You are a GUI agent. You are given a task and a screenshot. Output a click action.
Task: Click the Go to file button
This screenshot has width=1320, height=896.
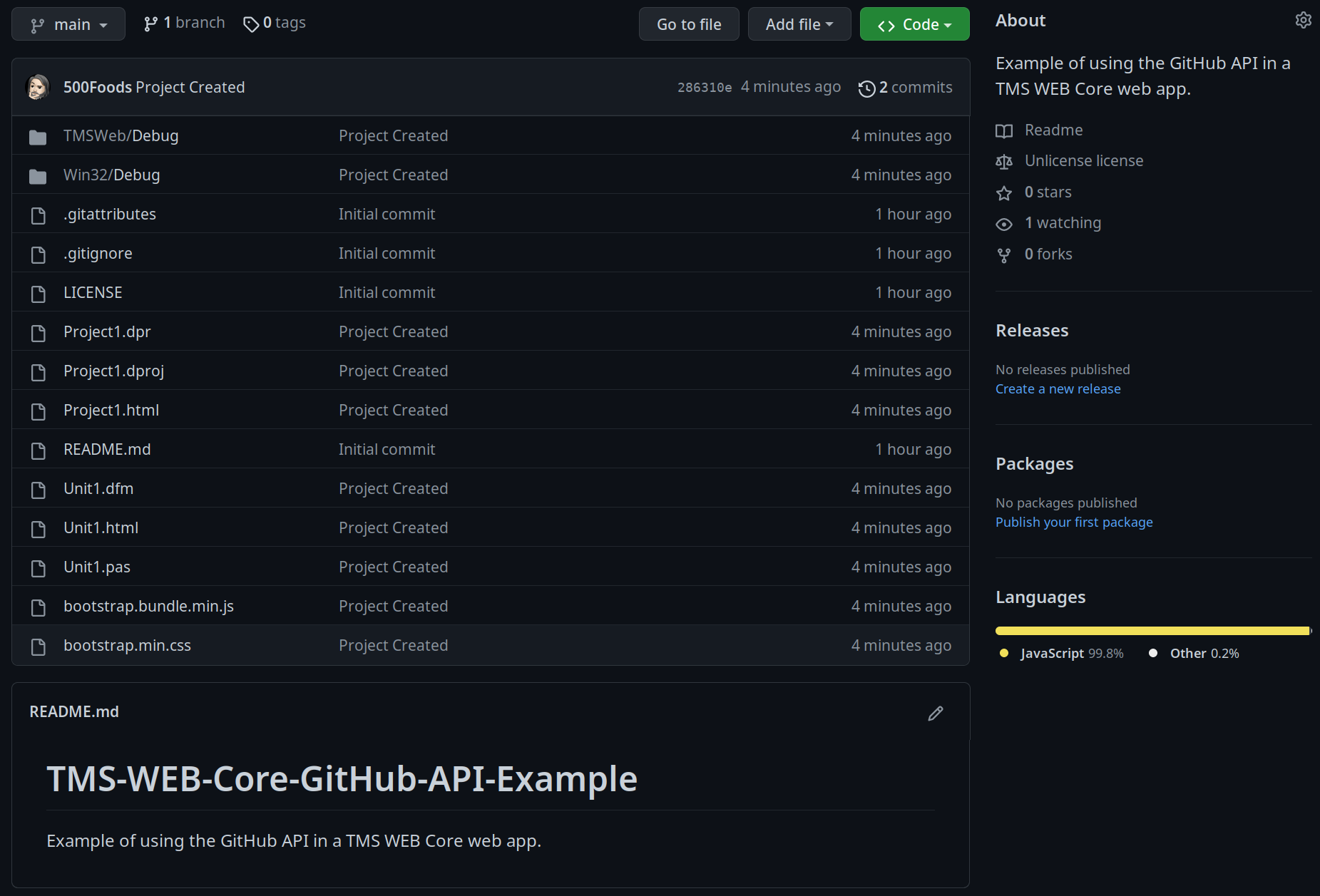pyautogui.click(x=689, y=24)
